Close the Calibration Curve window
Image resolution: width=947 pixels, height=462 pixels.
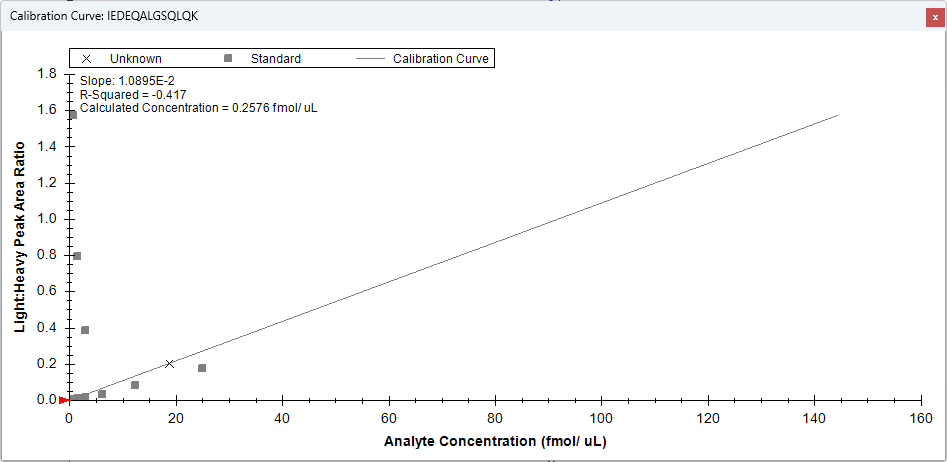[934, 17]
